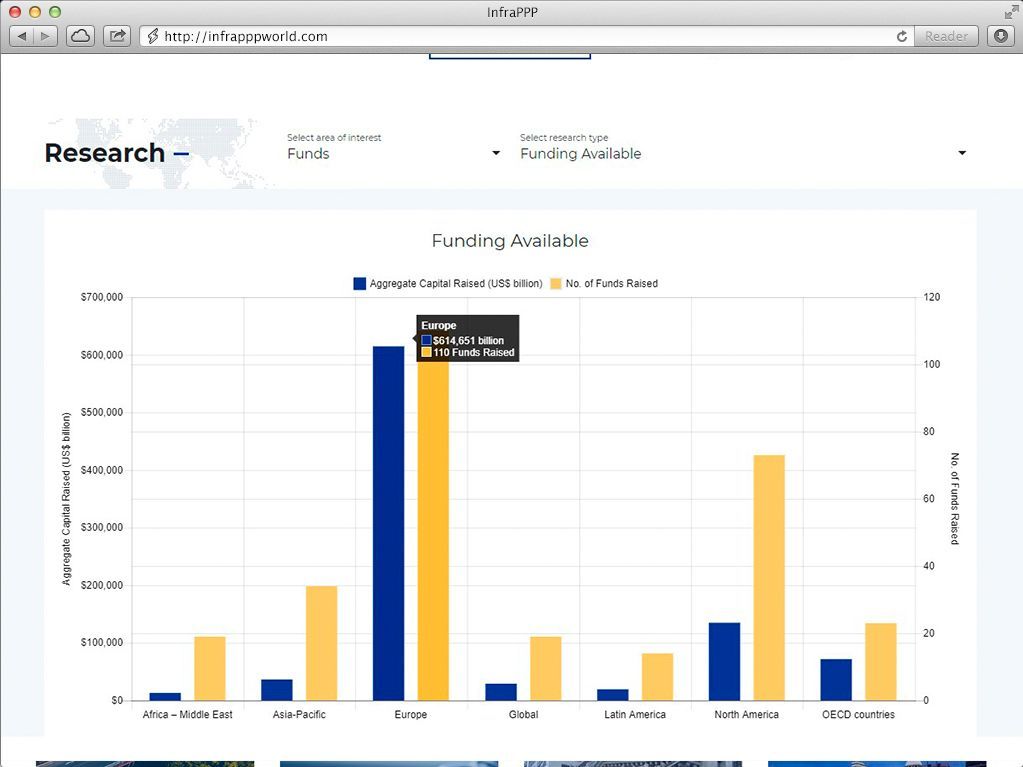Toggle No. of Funds Raised legend series
The width and height of the screenshot is (1023, 767).
coord(604,284)
